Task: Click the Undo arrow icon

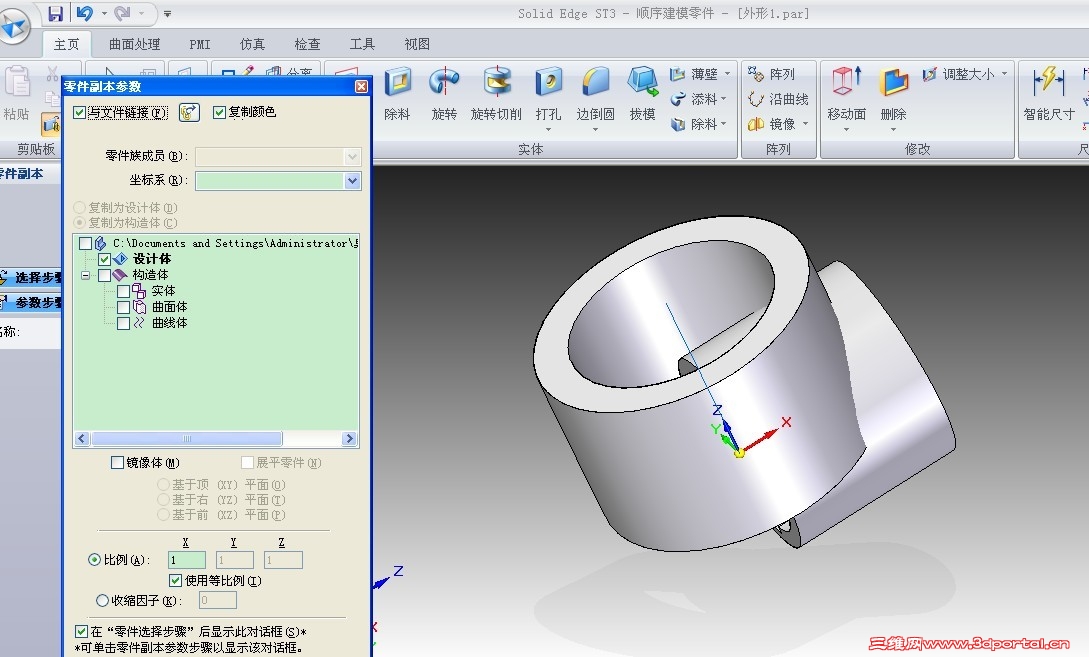Action: 85,13
